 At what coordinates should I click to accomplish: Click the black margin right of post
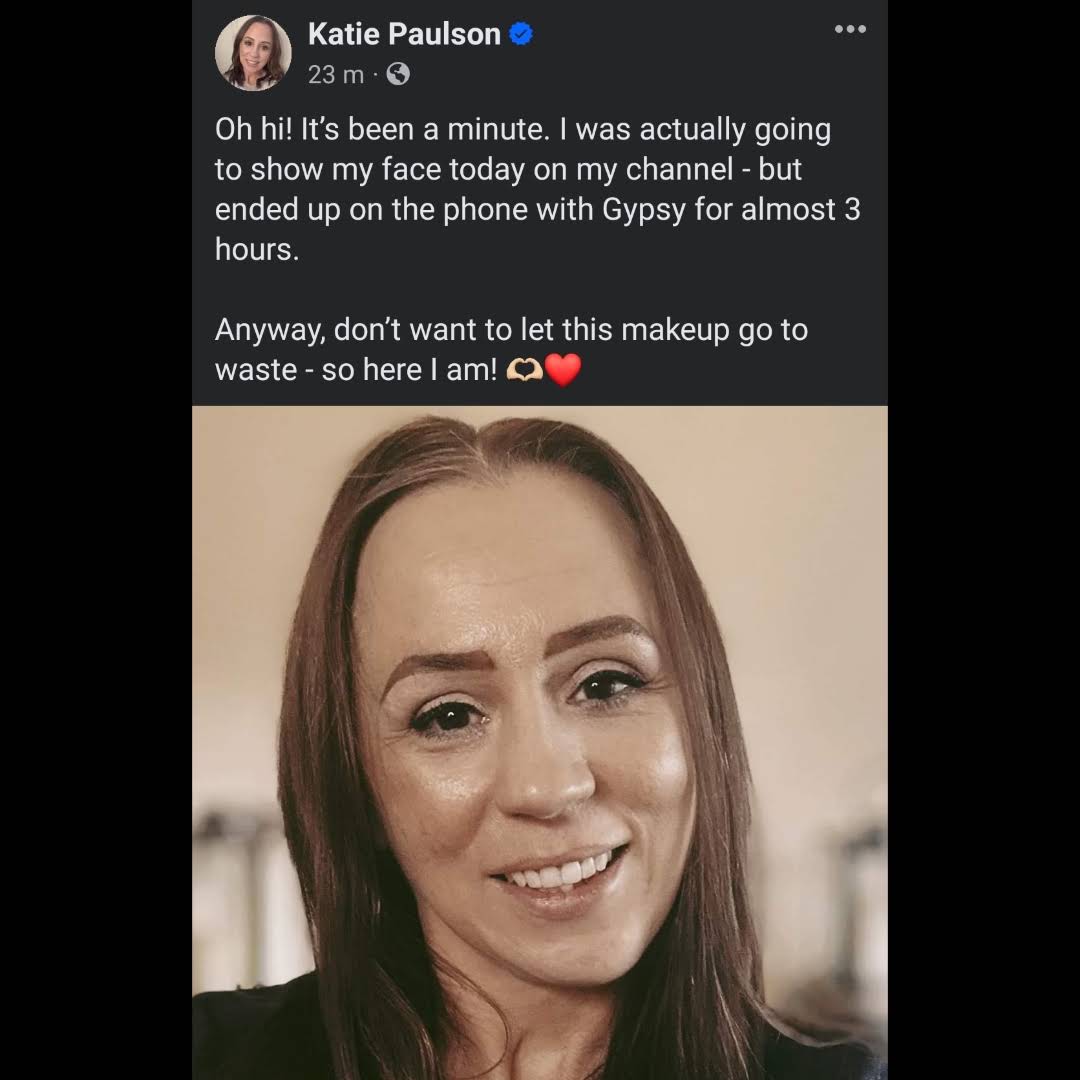(x=984, y=540)
